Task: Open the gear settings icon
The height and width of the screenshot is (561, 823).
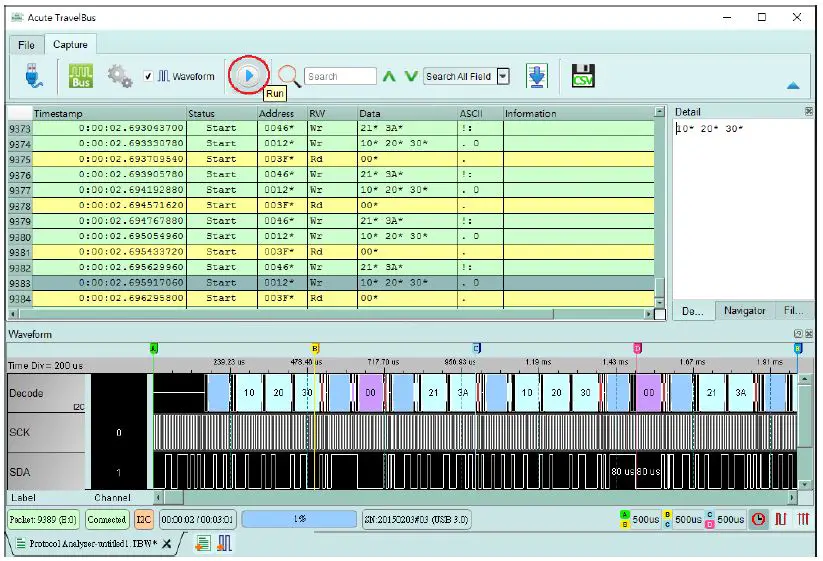Action: (x=120, y=76)
